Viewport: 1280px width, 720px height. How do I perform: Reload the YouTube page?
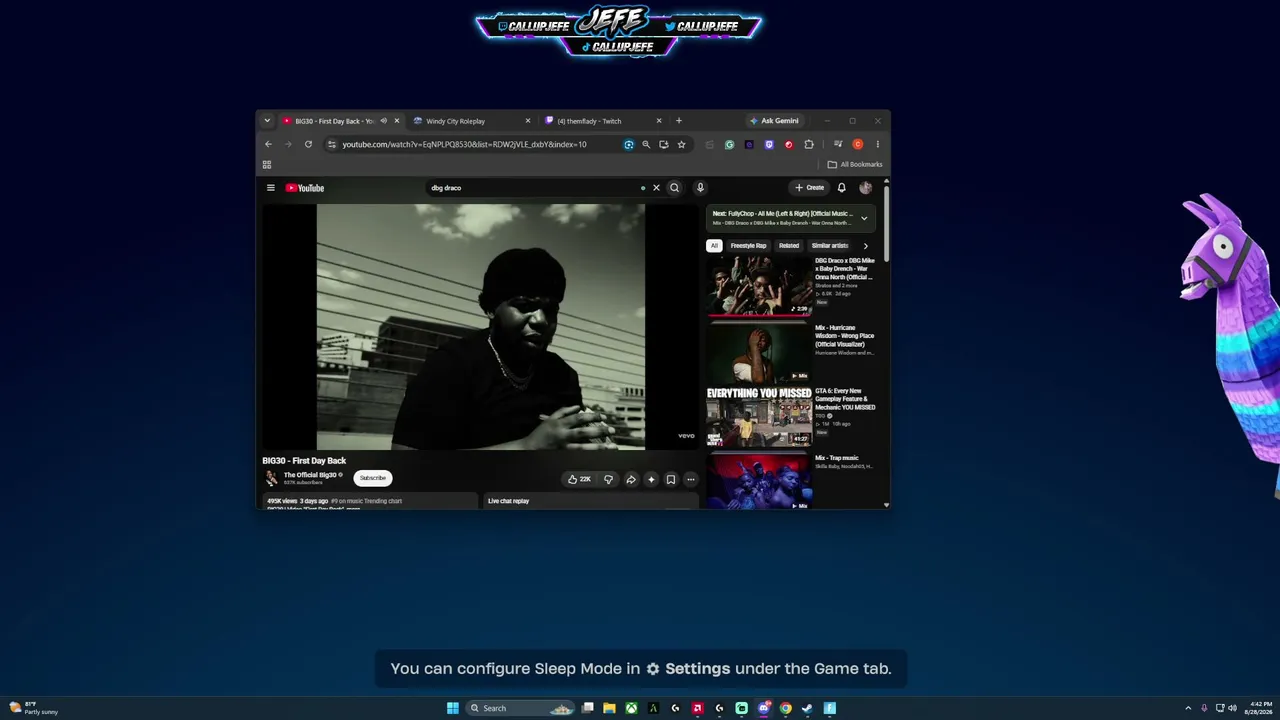(x=308, y=144)
